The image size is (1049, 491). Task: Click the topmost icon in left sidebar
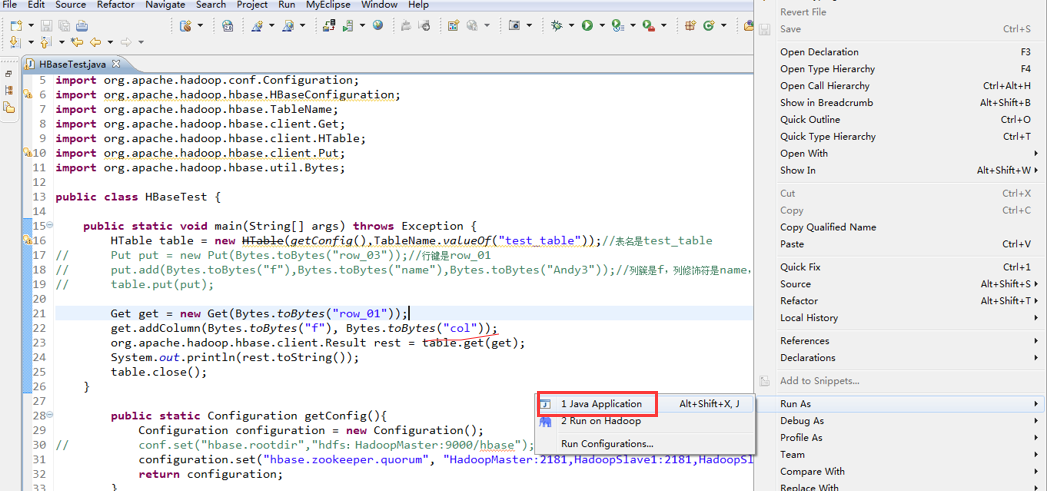tap(9, 74)
